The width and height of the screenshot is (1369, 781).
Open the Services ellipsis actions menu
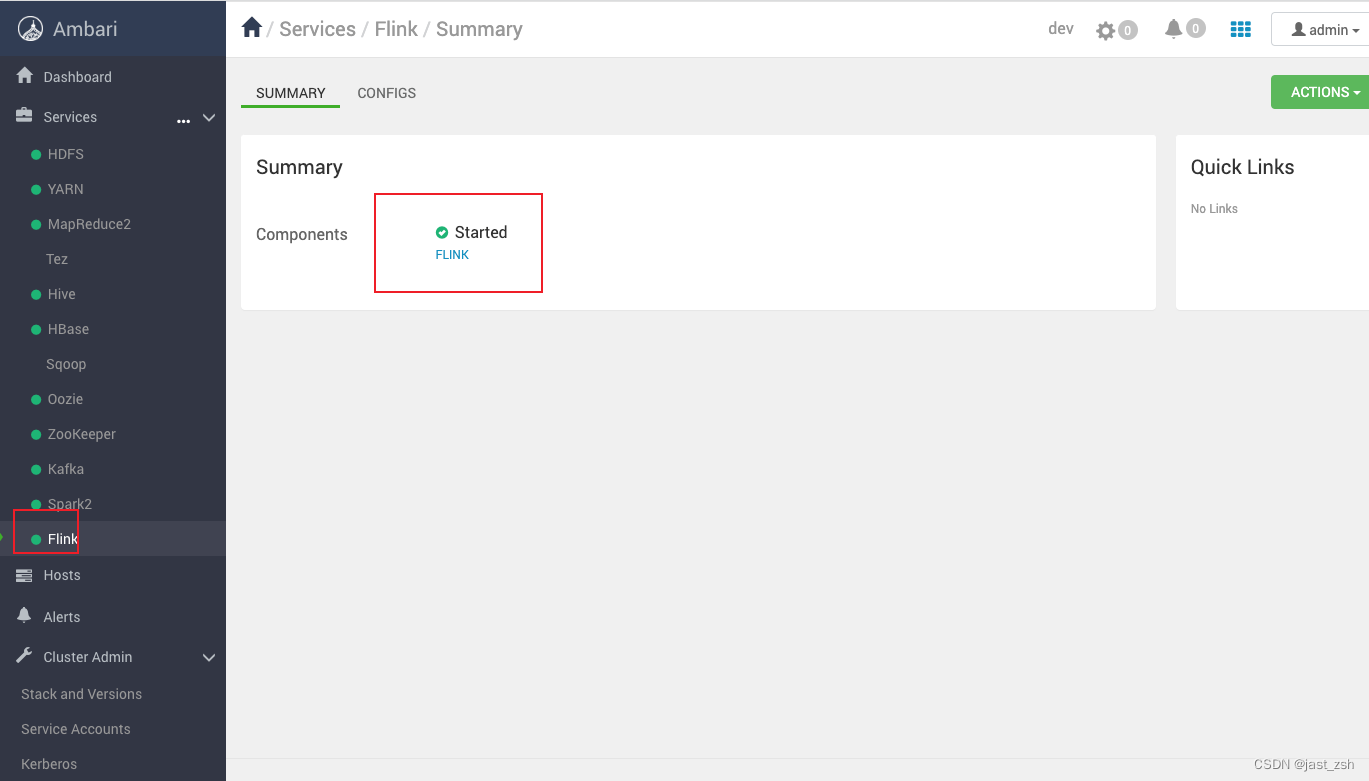183,120
